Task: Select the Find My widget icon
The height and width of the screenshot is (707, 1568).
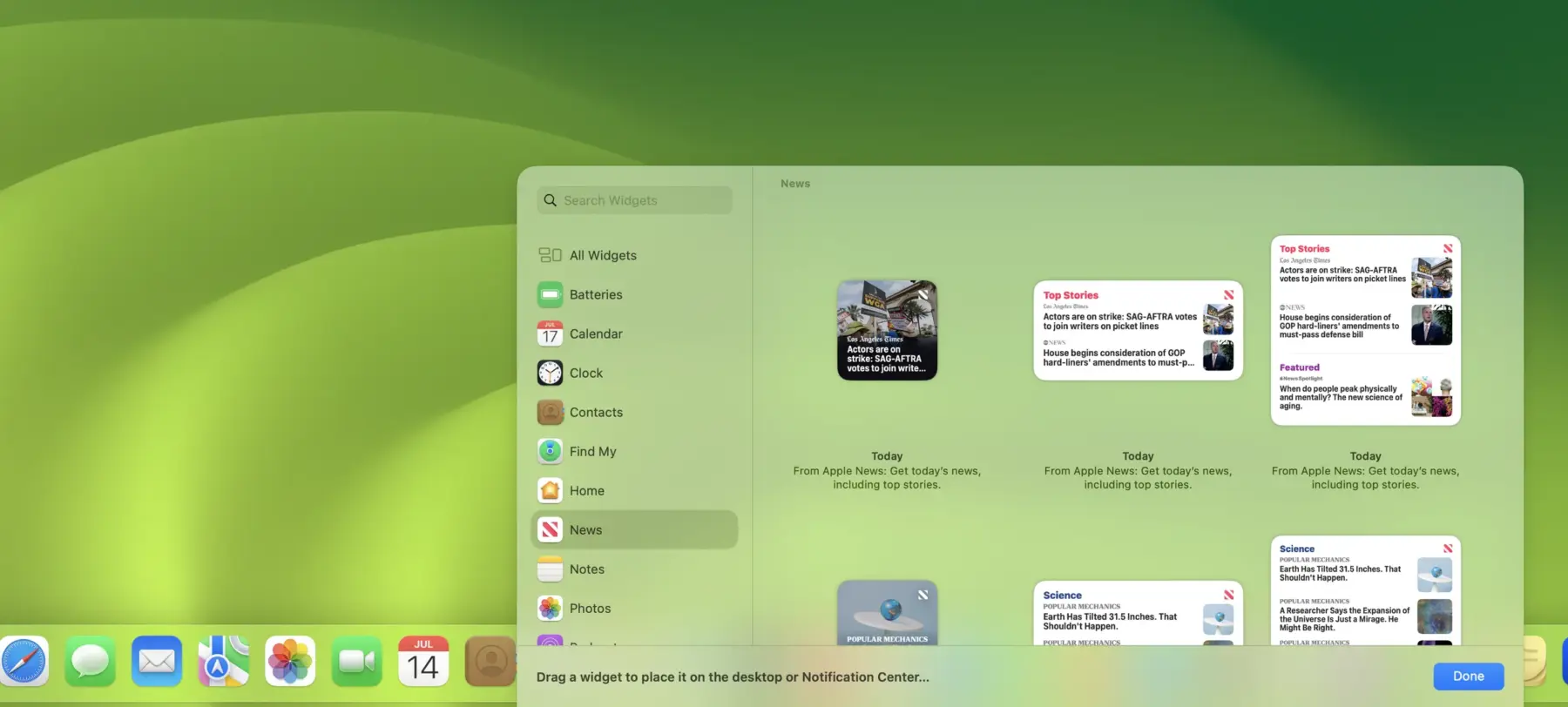Action: pyautogui.click(x=550, y=451)
